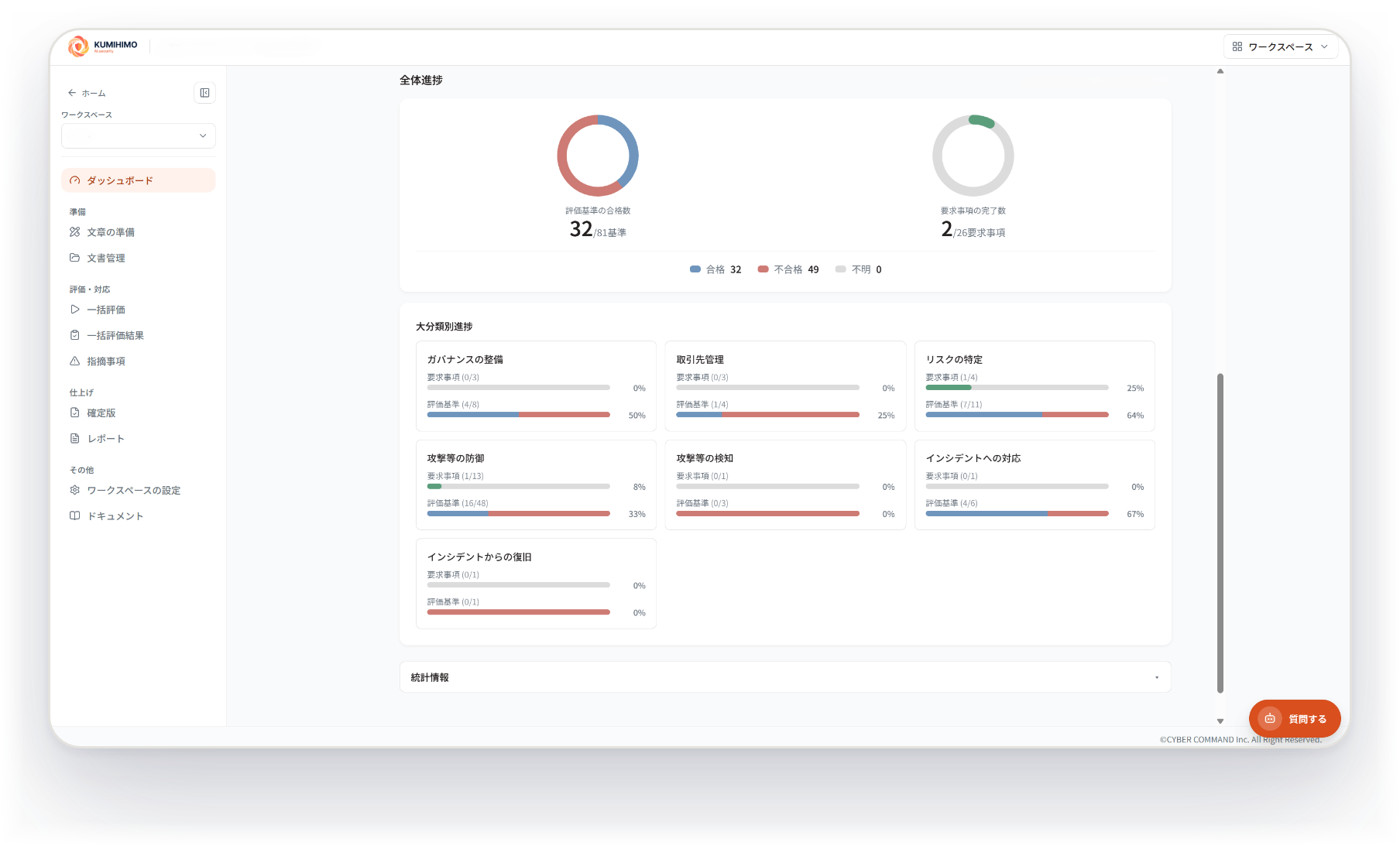Screen dimensions: 1400x846
Task: Select the ガバナンスの整備 card title
Action: [x=465, y=360]
